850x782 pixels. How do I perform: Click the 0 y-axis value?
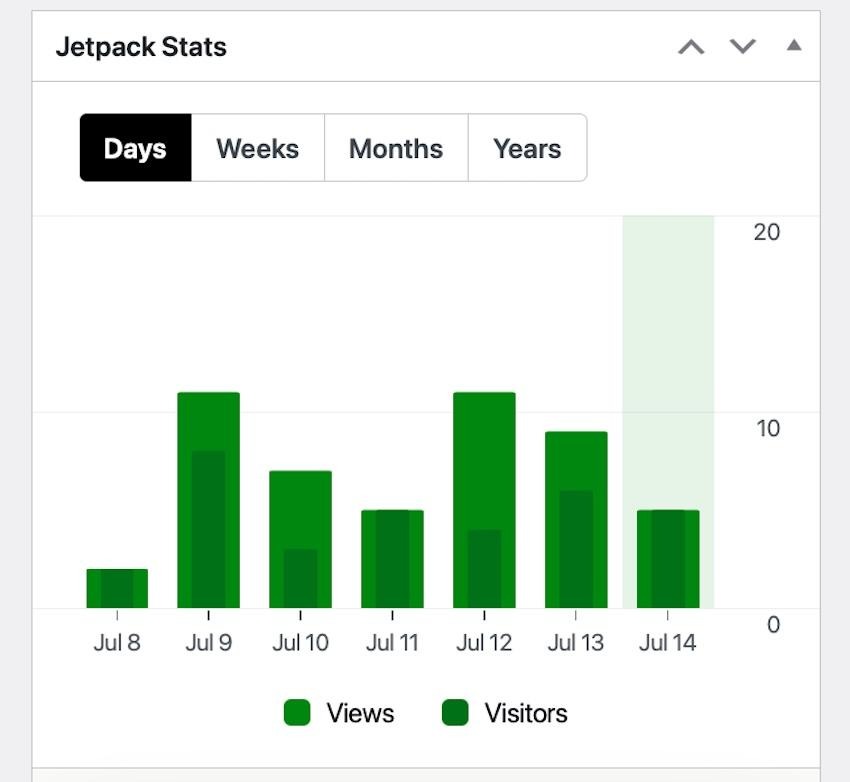pyautogui.click(x=774, y=625)
